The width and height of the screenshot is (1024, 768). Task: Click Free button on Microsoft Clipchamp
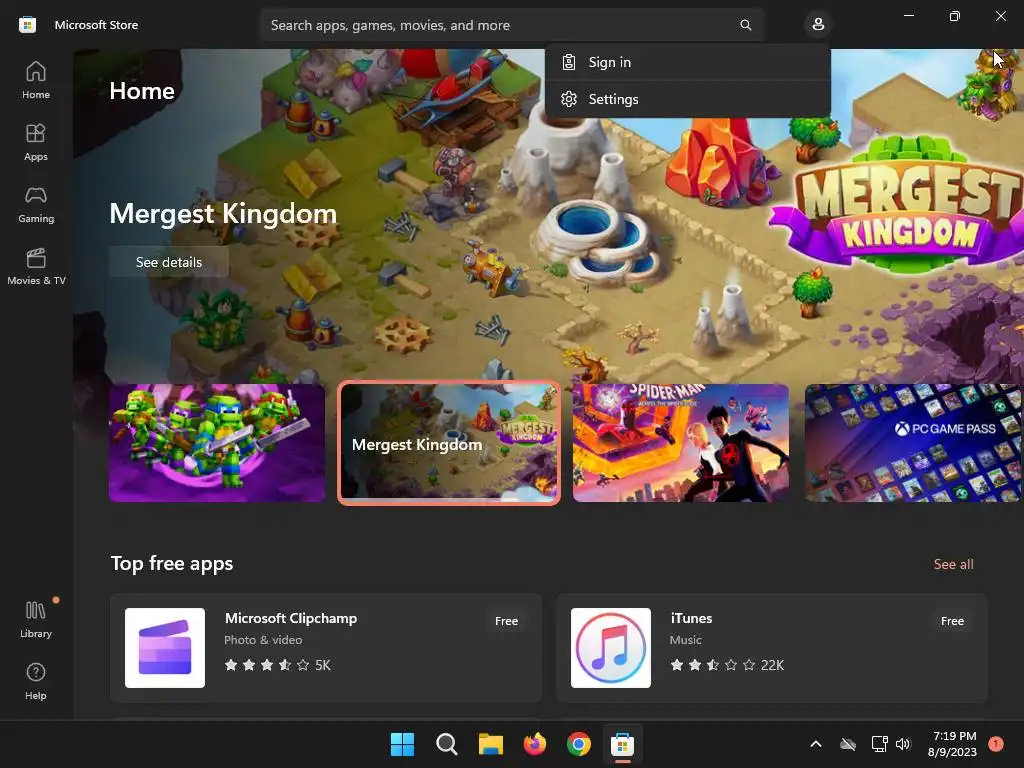pyautogui.click(x=506, y=621)
